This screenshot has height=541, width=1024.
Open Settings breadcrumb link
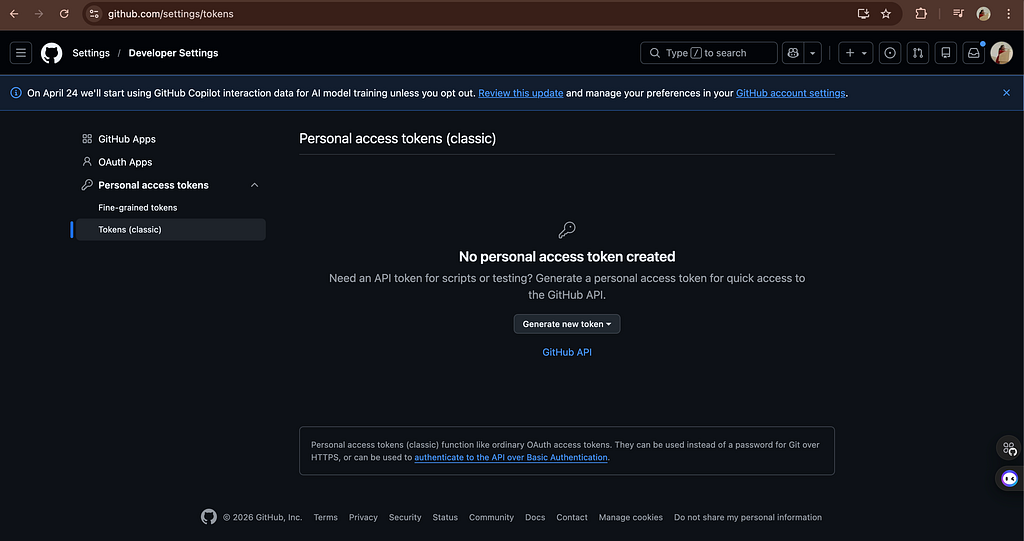coord(91,53)
